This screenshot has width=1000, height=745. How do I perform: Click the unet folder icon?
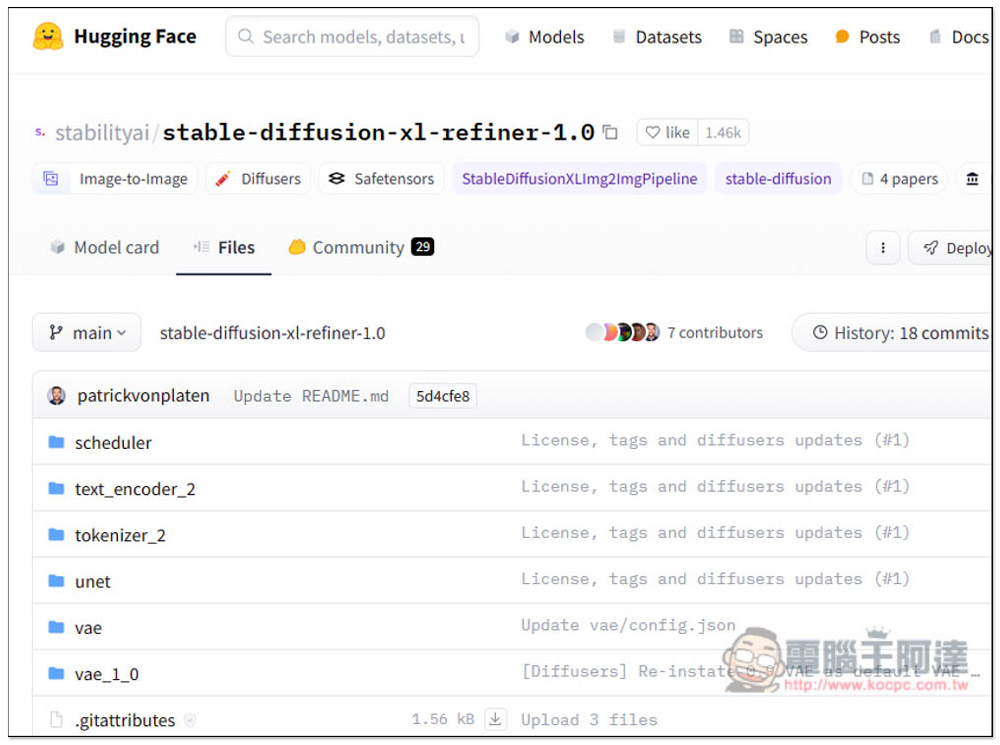pos(57,581)
